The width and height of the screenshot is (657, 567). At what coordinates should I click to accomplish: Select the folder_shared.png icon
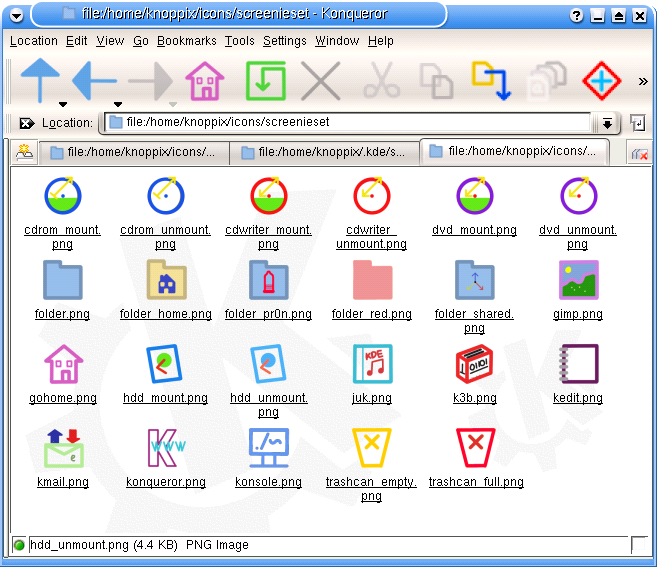tap(475, 280)
